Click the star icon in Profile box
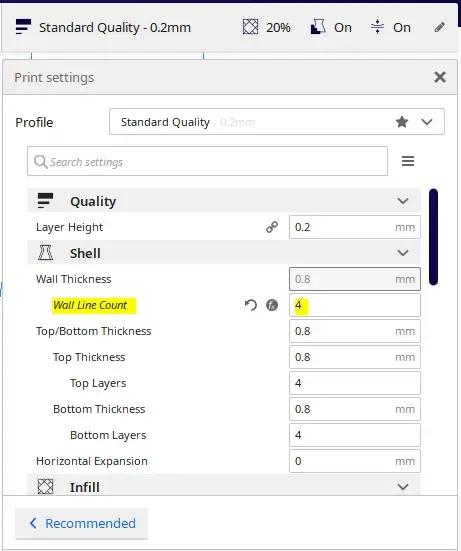This screenshot has height=551, width=461. coord(402,122)
